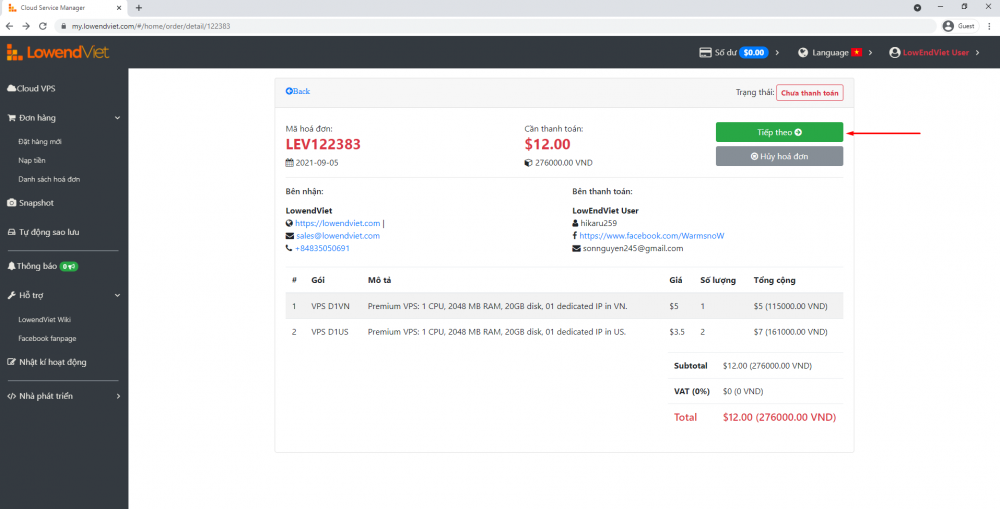Select the Cloud Service Manager tab
Viewport: 1000px width, 509px height.
(64, 8)
